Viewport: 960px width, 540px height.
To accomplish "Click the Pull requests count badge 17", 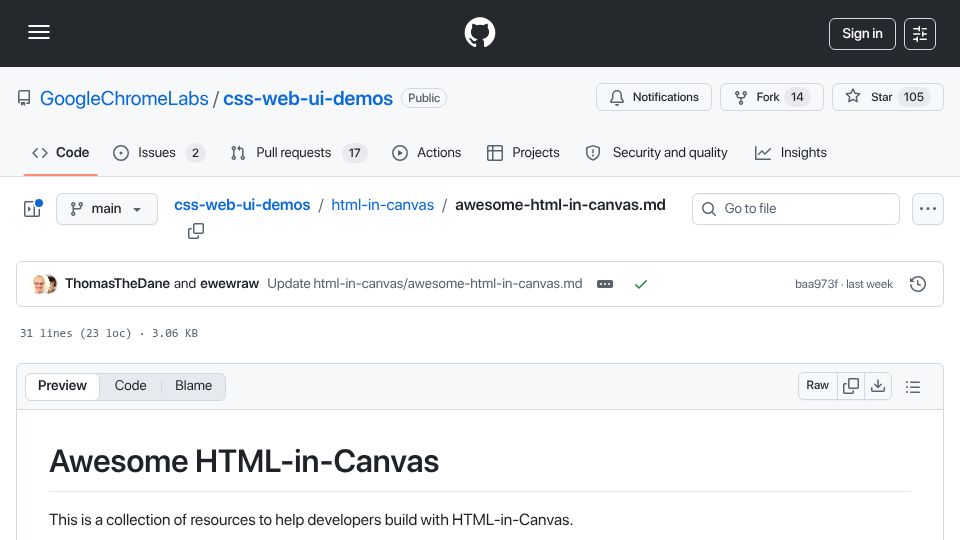I will [x=354, y=153].
